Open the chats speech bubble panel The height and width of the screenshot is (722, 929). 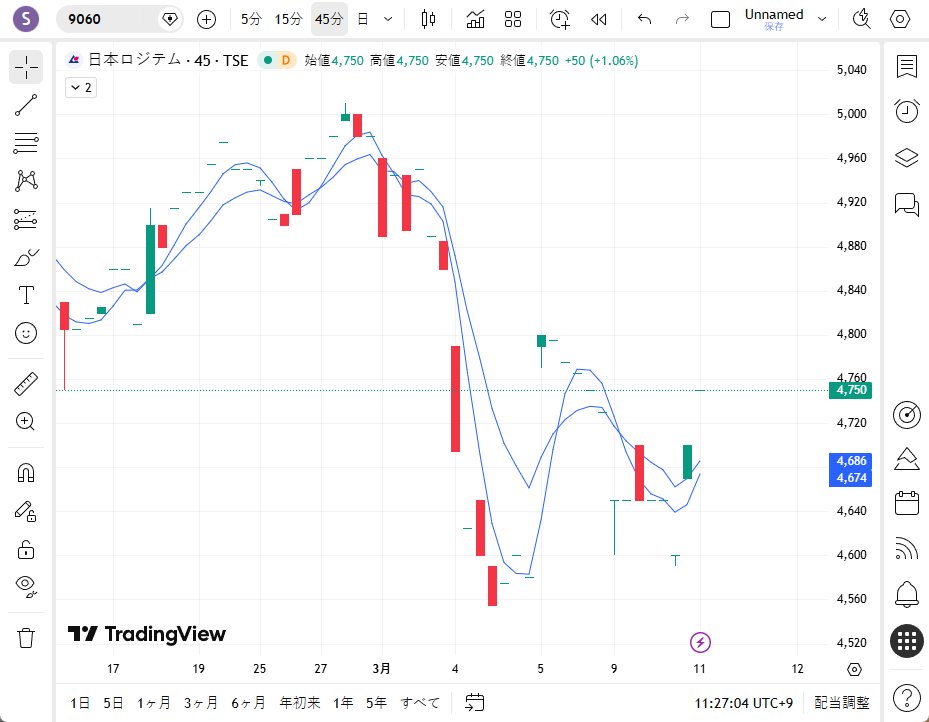coord(907,204)
